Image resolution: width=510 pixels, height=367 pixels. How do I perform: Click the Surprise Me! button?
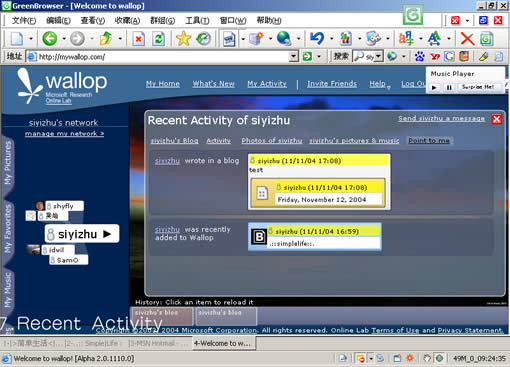478,87
